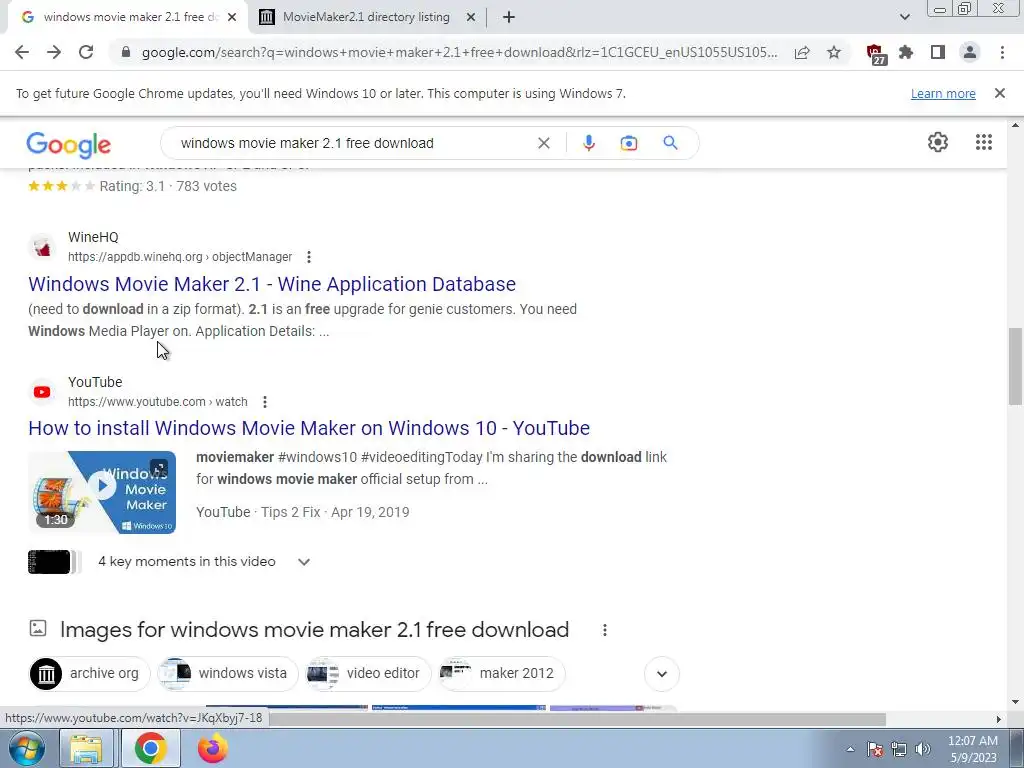Open Windows Explorer from taskbar
Image resolution: width=1024 pixels, height=768 pixels.
[x=86, y=748]
